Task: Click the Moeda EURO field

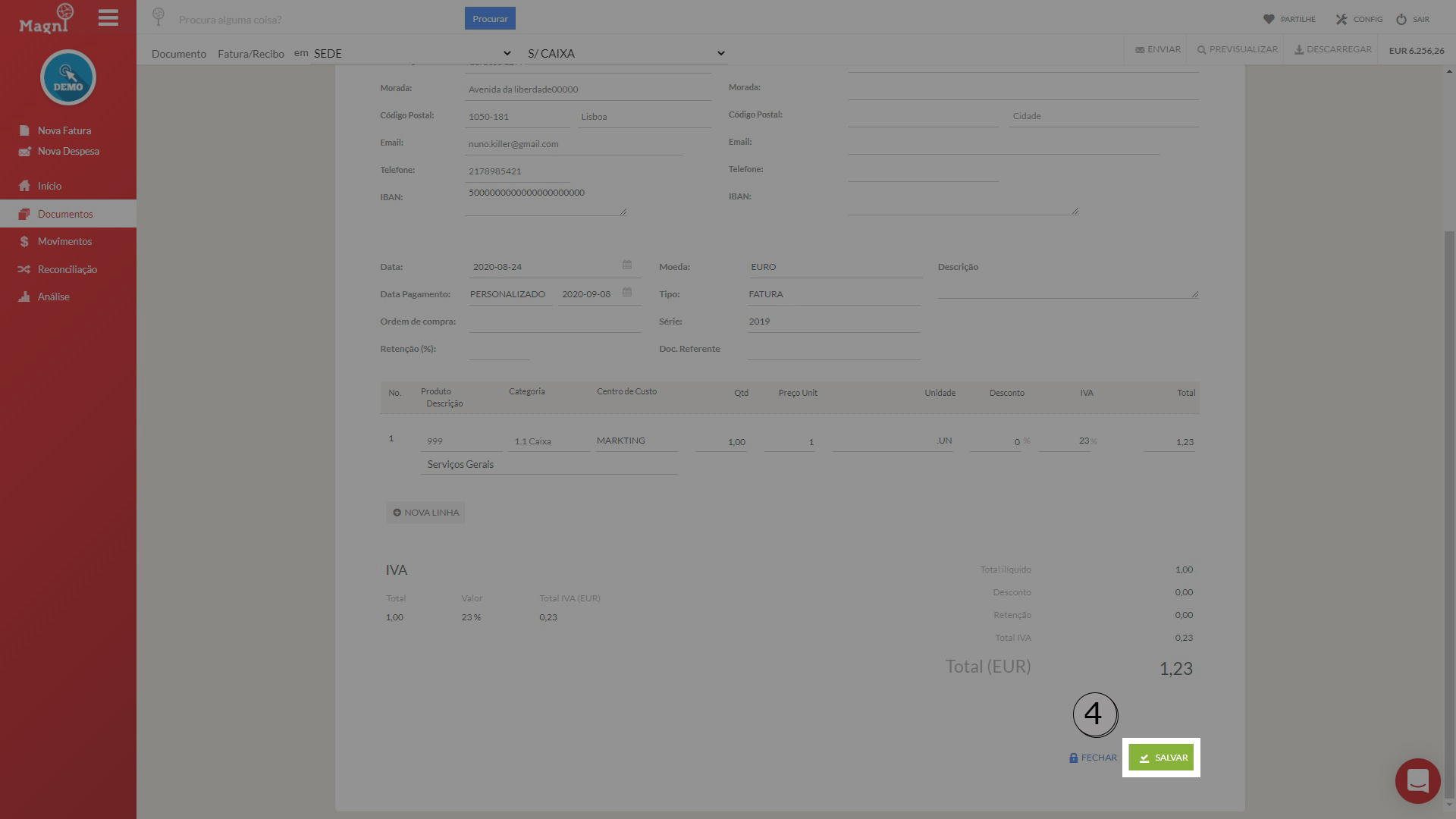Action: [835, 267]
